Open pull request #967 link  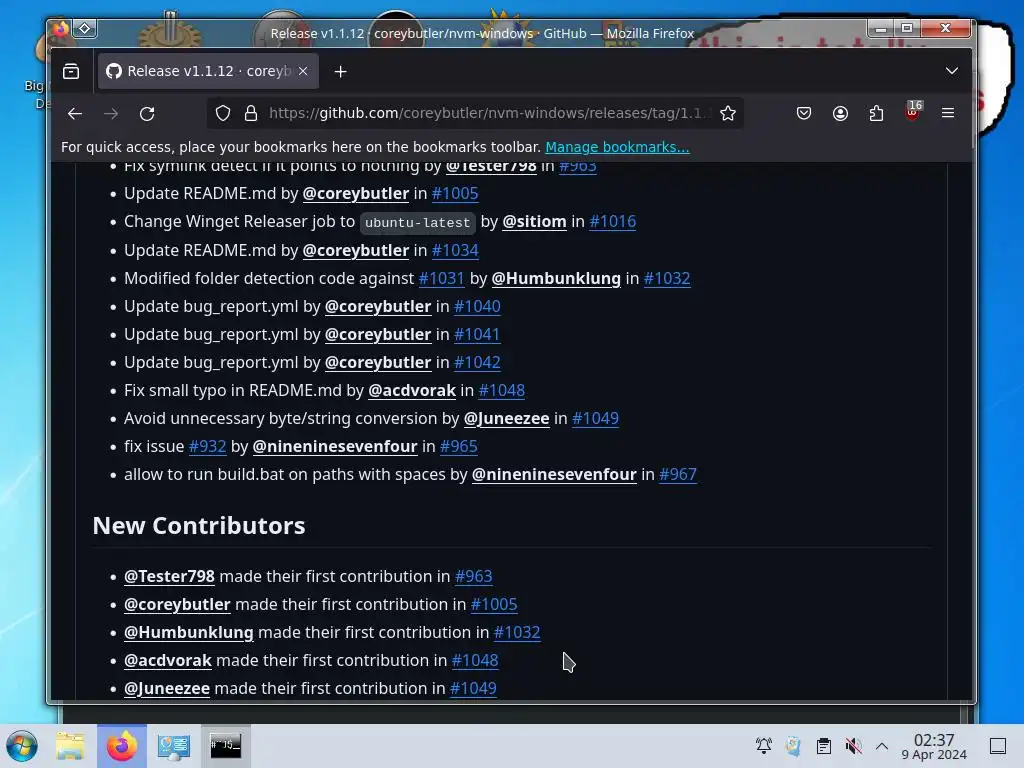pos(678,475)
